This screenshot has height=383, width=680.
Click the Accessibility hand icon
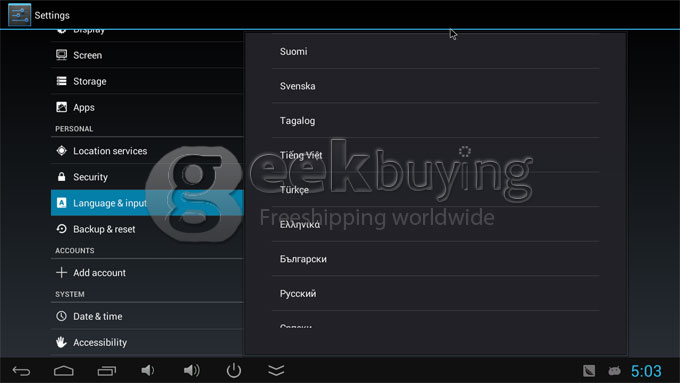click(62, 342)
